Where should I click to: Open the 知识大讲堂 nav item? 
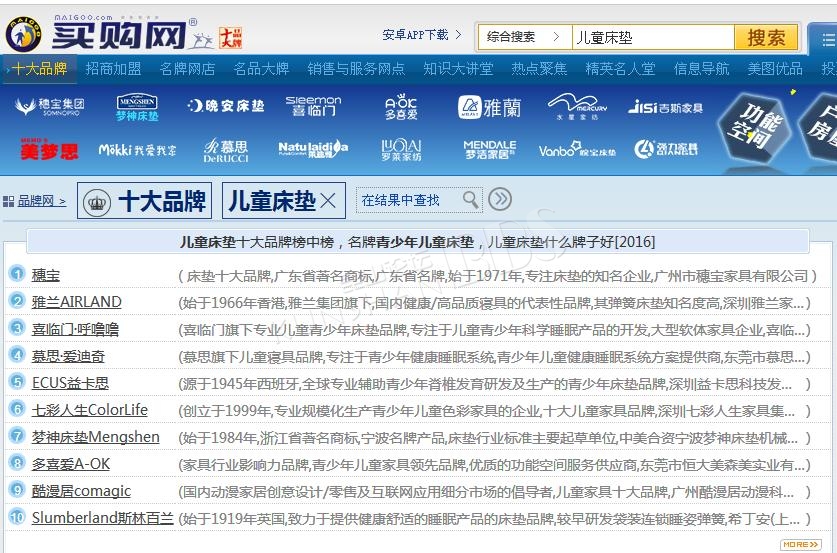tap(458, 69)
